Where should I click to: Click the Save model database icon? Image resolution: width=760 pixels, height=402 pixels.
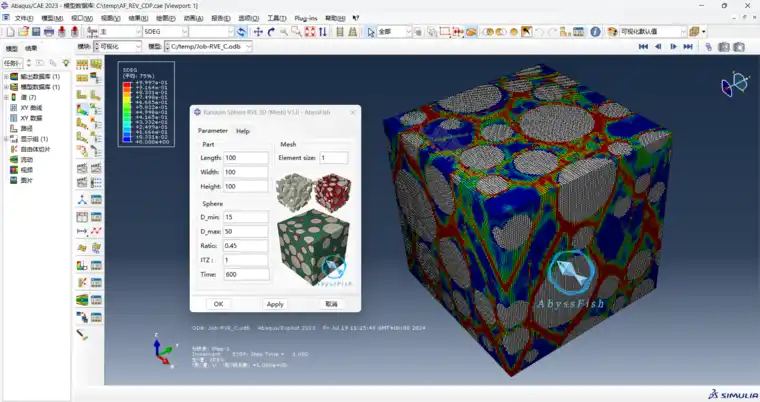[x=36, y=32]
